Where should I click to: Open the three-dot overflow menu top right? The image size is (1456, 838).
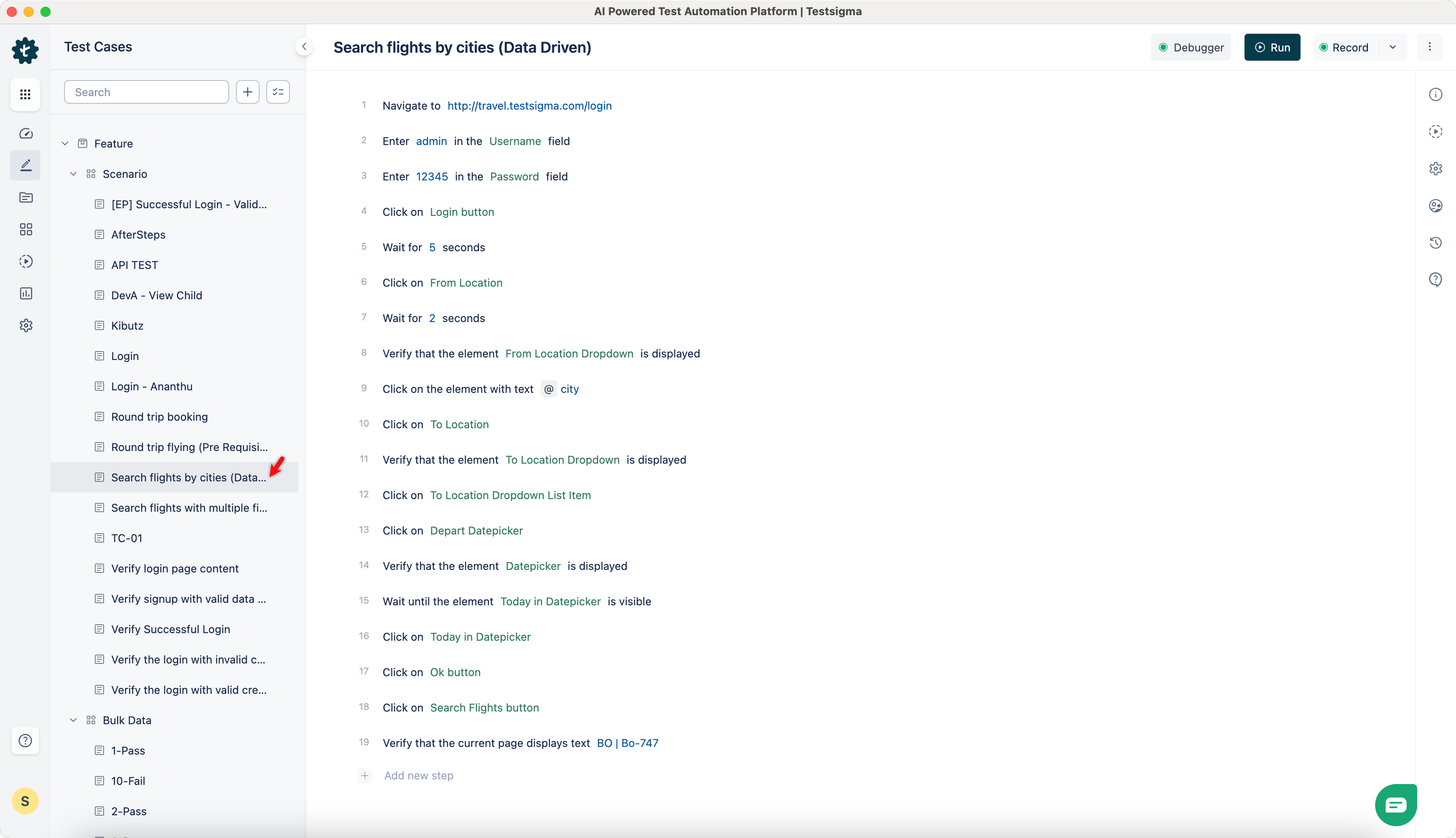click(1430, 47)
